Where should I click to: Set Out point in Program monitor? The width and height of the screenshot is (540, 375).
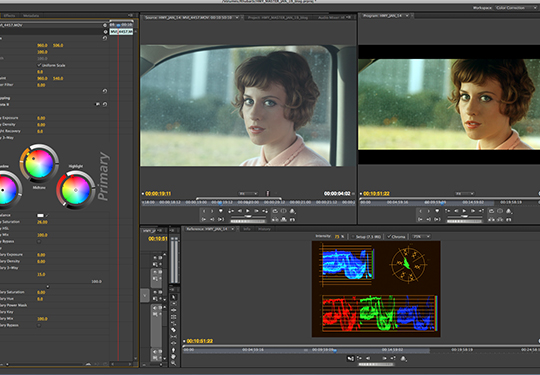[x=429, y=211]
